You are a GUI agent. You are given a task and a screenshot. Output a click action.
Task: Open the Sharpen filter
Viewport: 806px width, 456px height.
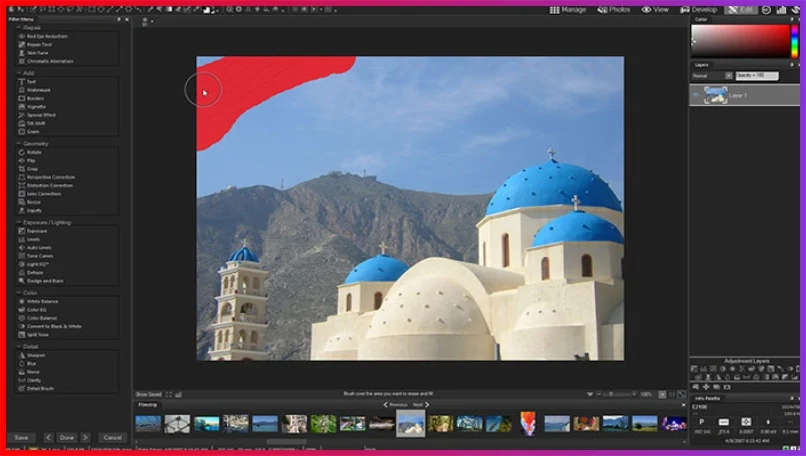pyautogui.click(x=32, y=355)
